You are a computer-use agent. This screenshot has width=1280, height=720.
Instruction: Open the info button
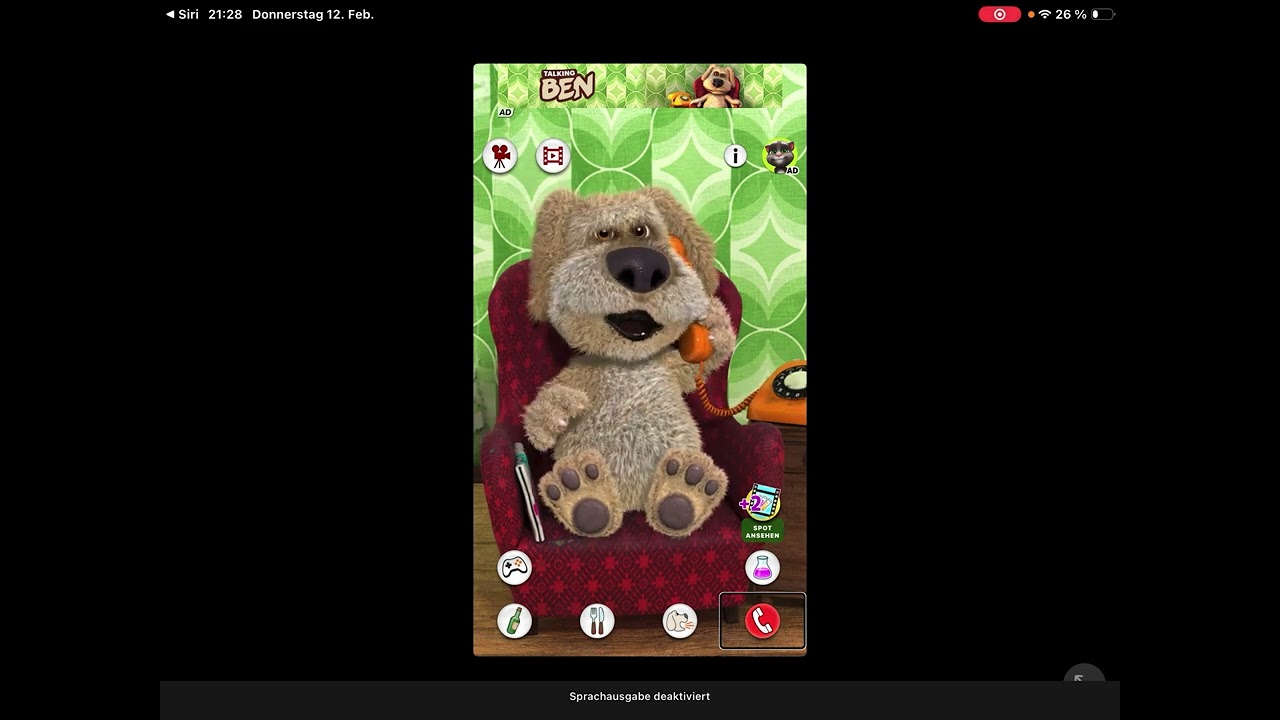735,156
